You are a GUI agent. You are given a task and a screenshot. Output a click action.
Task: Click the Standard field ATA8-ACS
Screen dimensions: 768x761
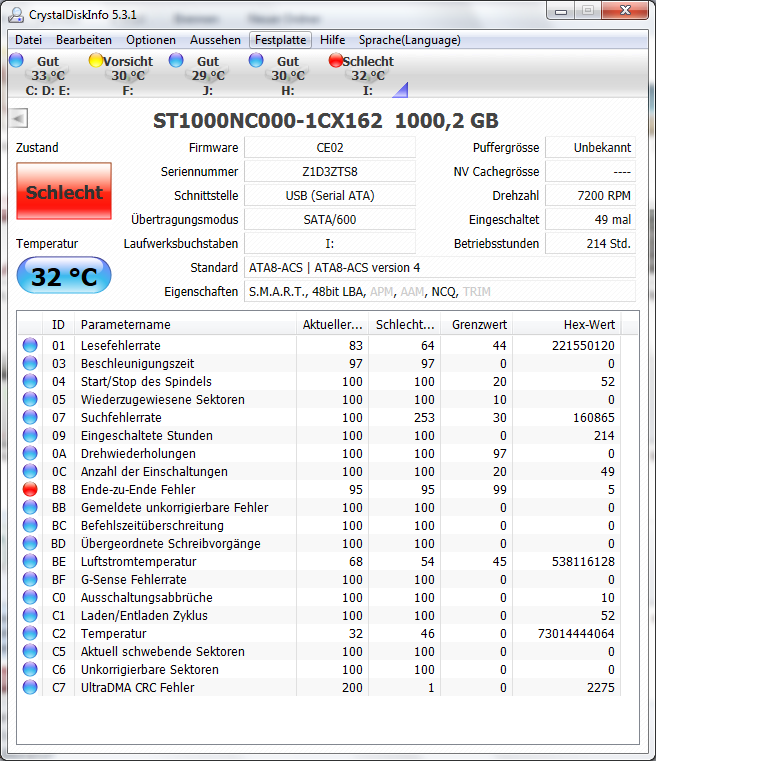tap(440, 267)
